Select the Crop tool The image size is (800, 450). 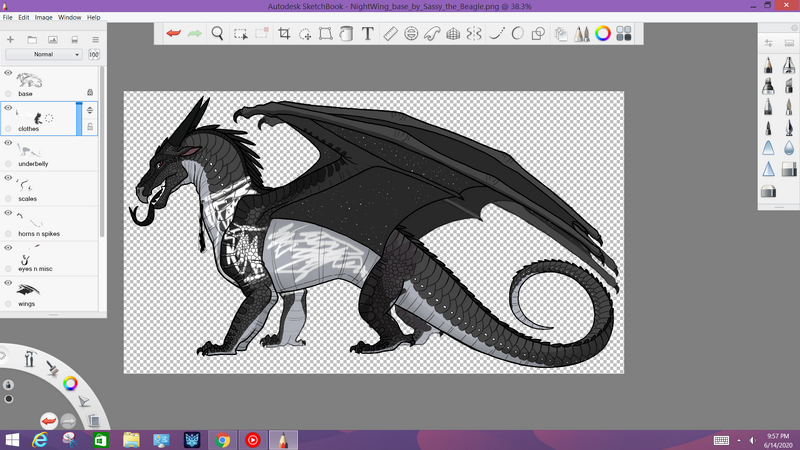click(x=284, y=34)
